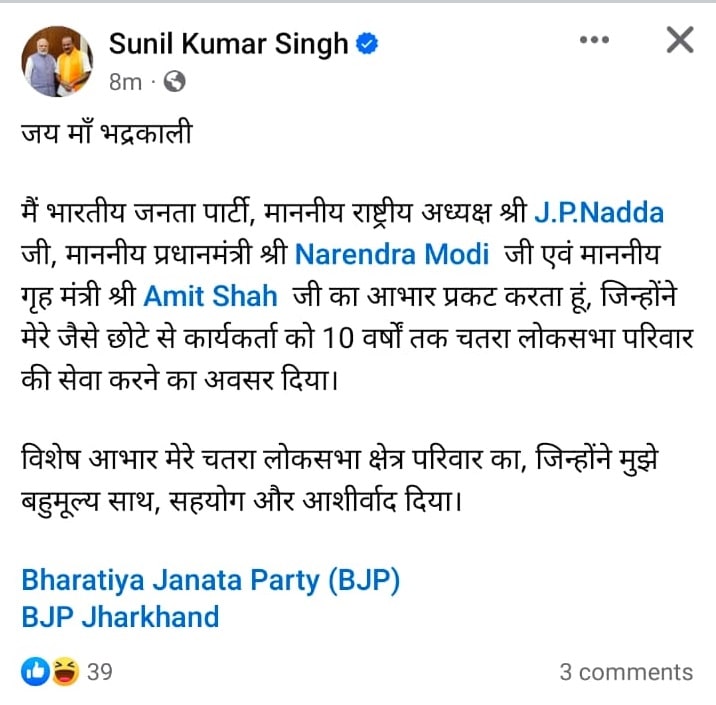Screen dimensions: 716x705
Task: Click the blue thumbs-up Like reaction icon
Action: click(34, 671)
